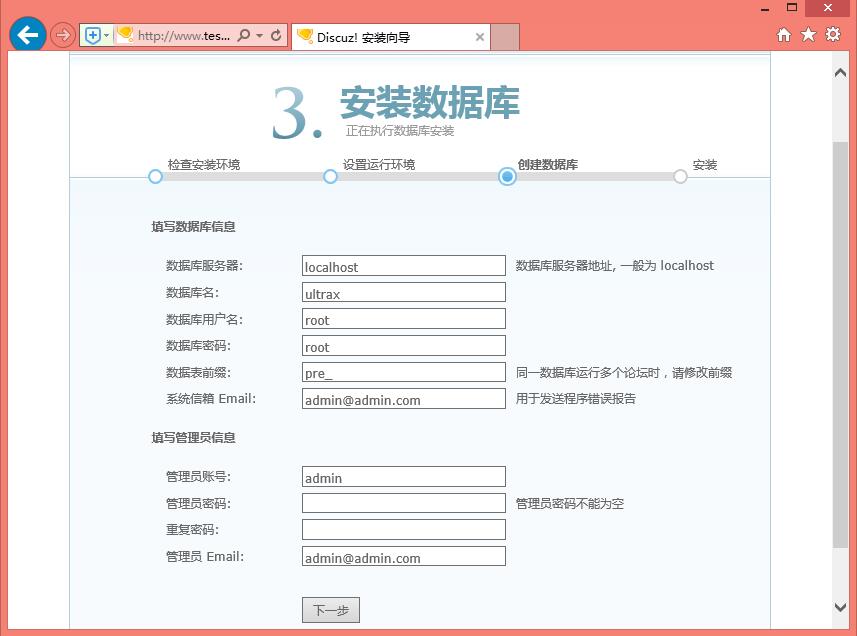Focus the empty 重复密码 field
The image size is (857, 636).
click(x=404, y=529)
